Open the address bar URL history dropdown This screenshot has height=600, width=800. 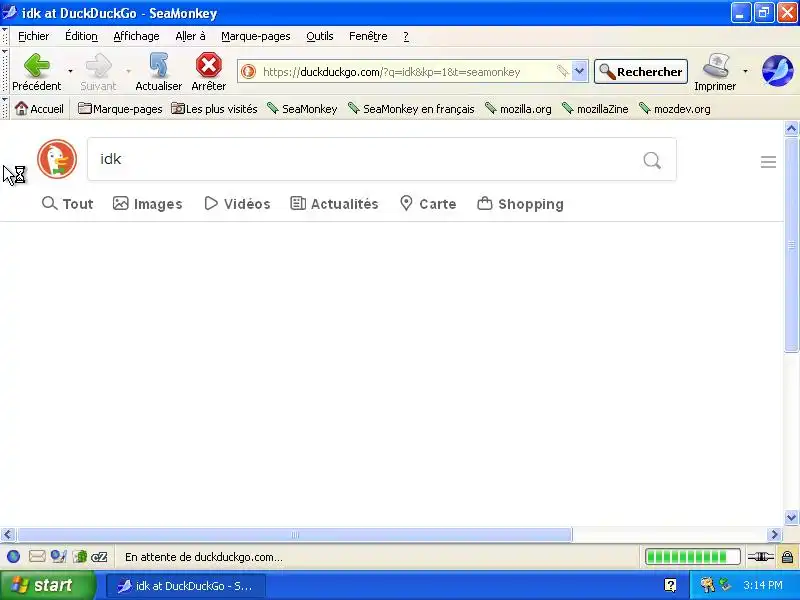point(580,71)
